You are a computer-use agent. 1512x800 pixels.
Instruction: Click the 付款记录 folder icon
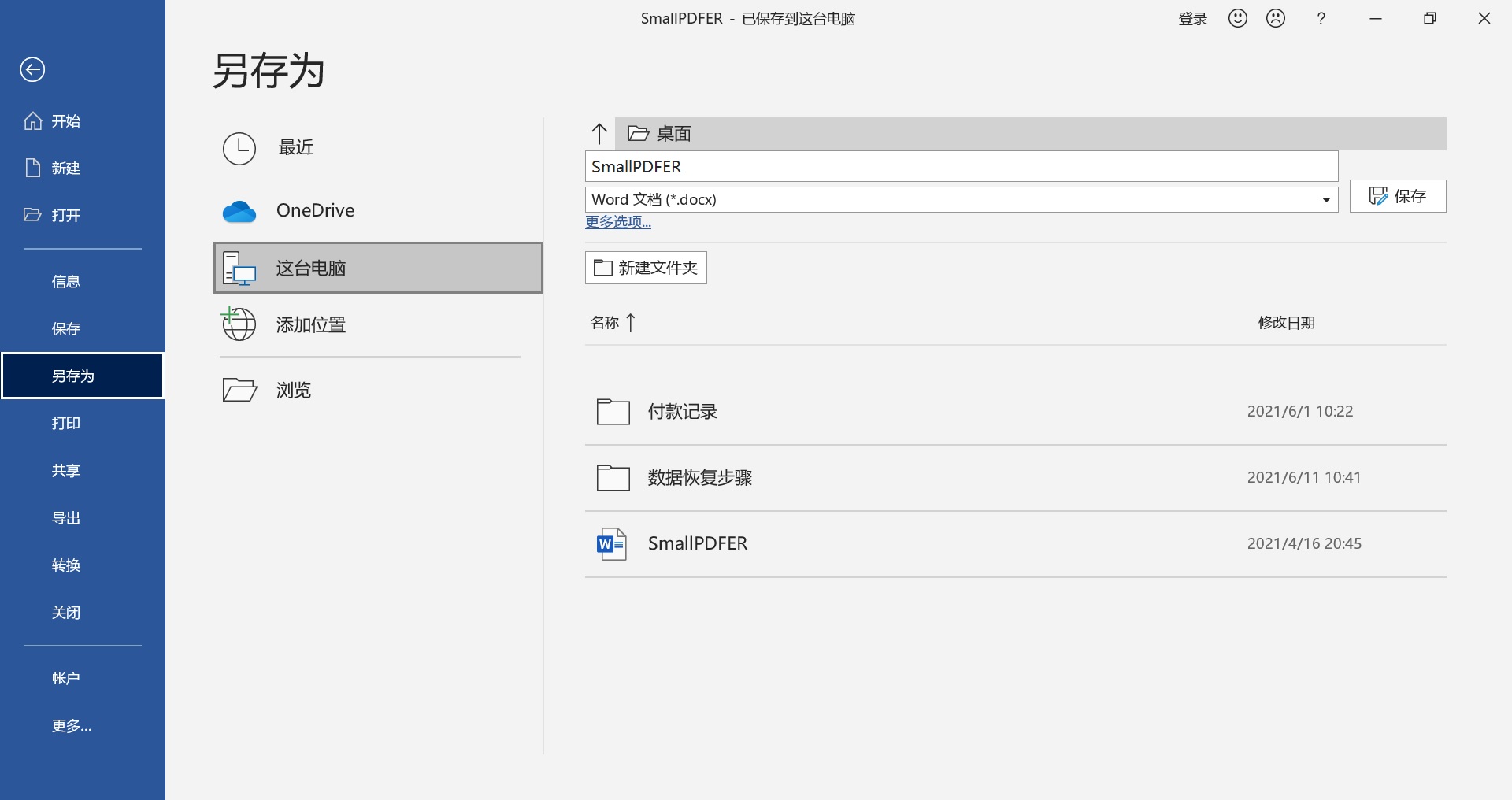click(613, 412)
